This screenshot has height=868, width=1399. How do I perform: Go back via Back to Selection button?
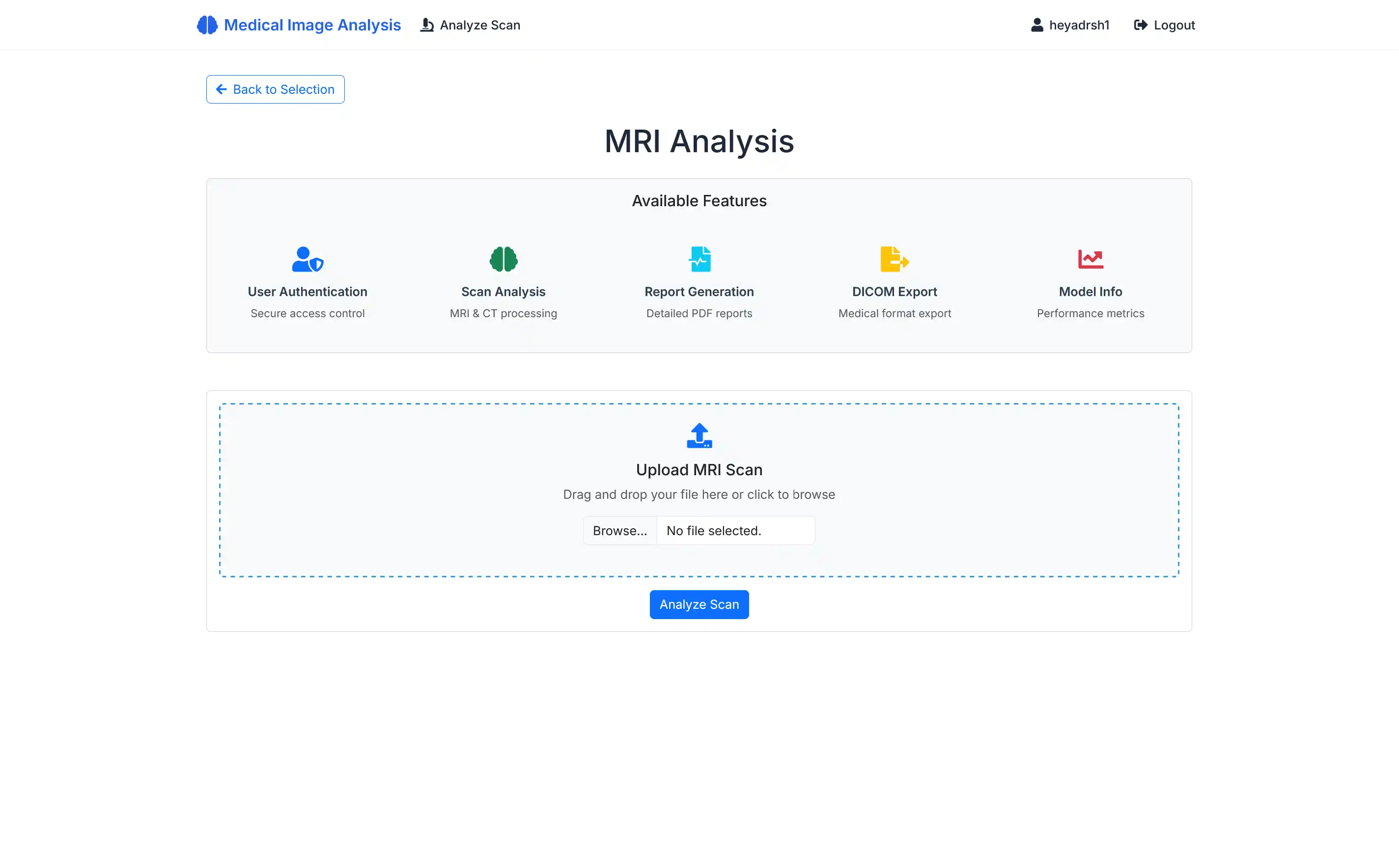click(275, 89)
